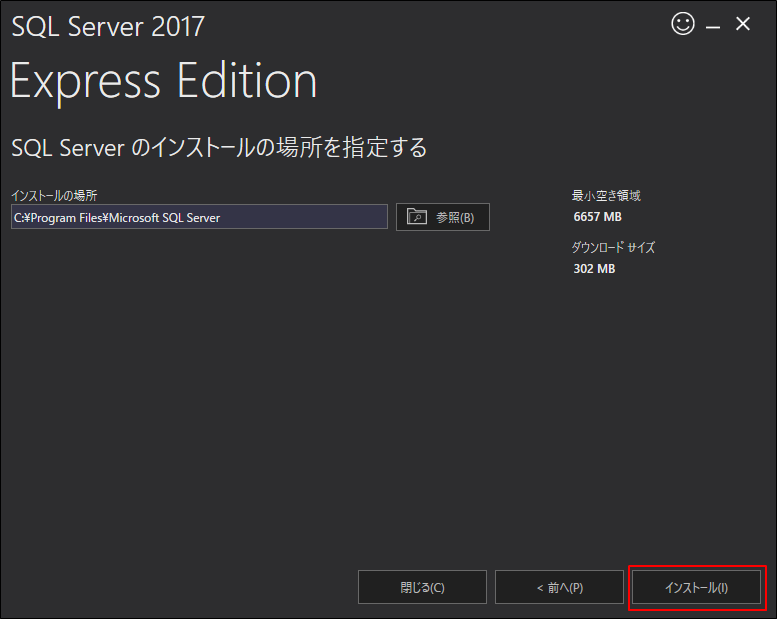The height and width of the screenshot is (619, 777).
Task: Start setup with the インストール(I) button
Action: 696,587
